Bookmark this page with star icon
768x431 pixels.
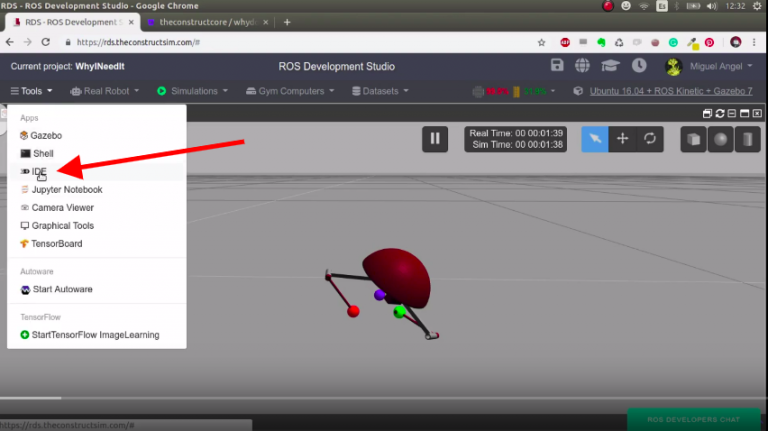coord(541,43)
